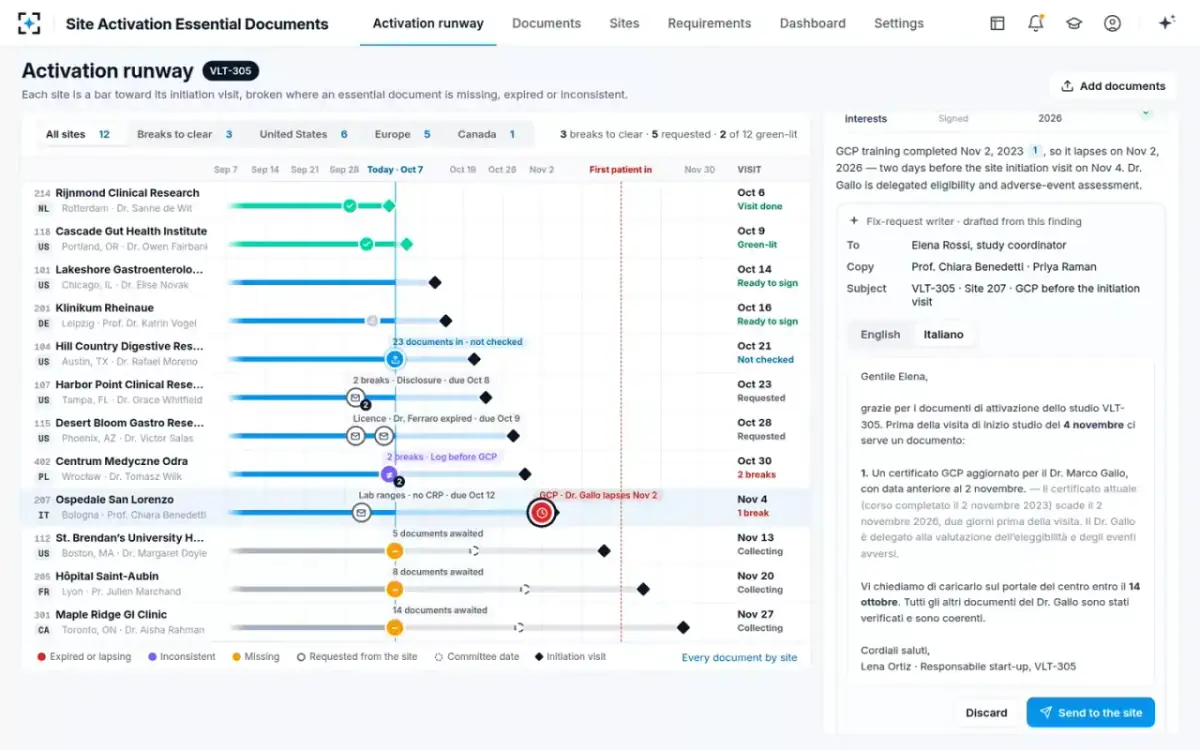
Task: Switch the draft to Italiano
Action: tap(943, 335)
